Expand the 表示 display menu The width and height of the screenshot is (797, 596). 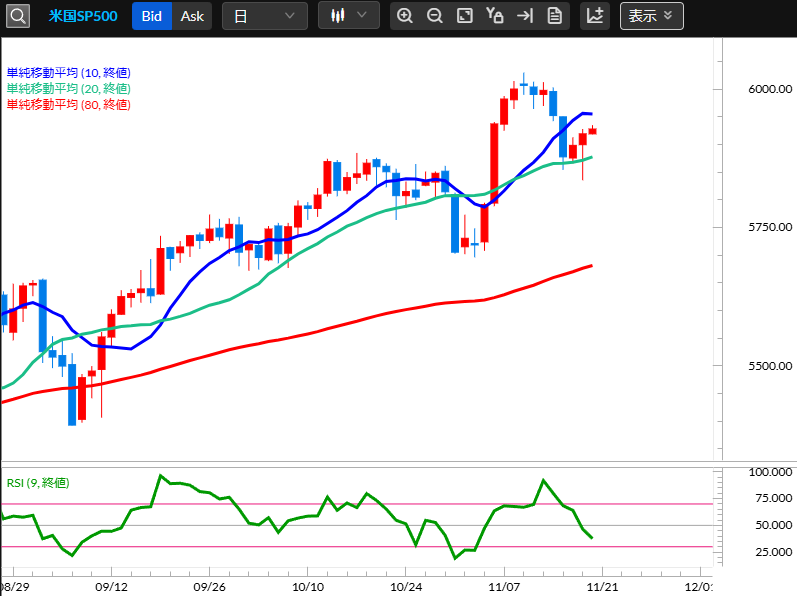click(651, 16)
